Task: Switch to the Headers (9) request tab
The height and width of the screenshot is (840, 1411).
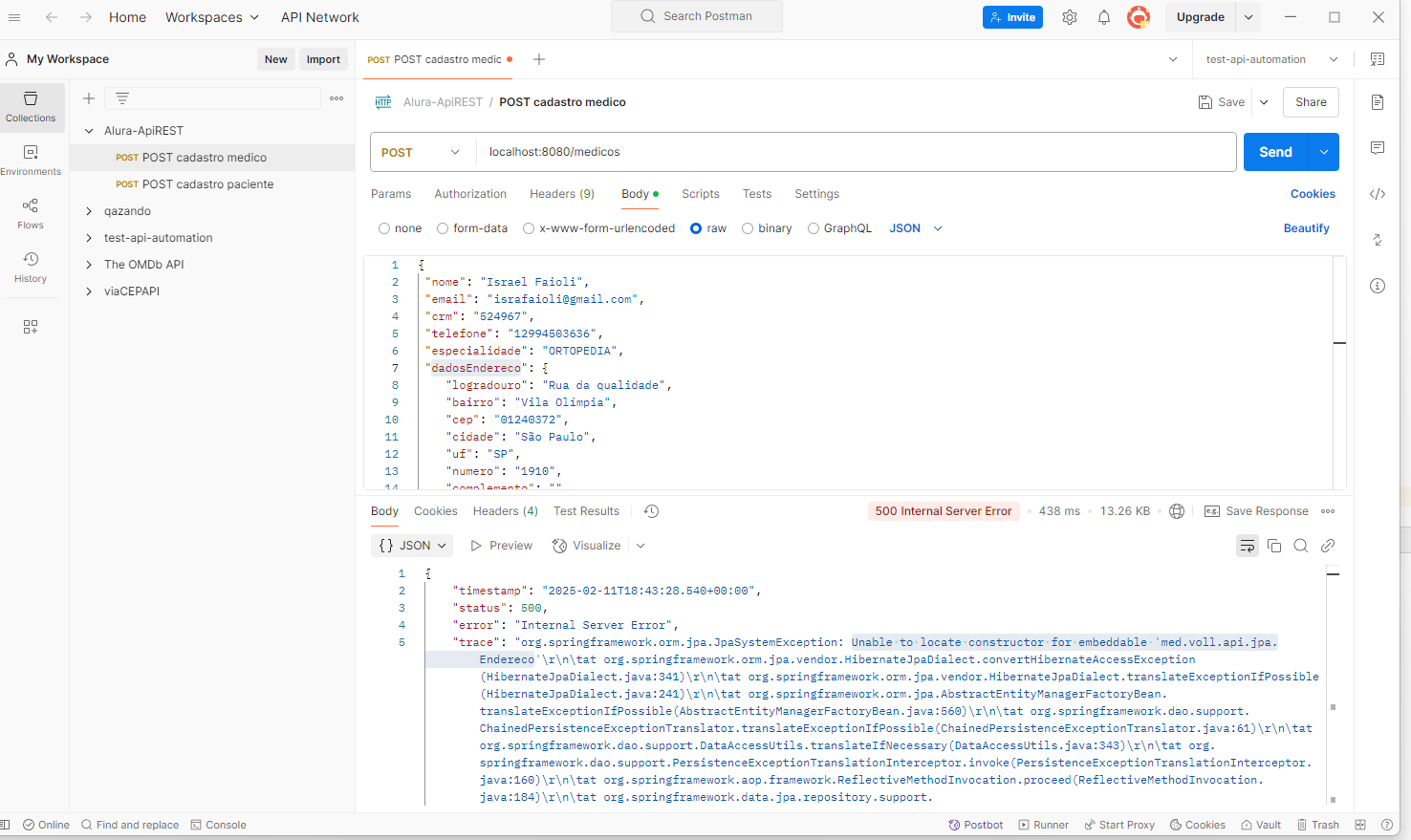Action: pos(562,194)
